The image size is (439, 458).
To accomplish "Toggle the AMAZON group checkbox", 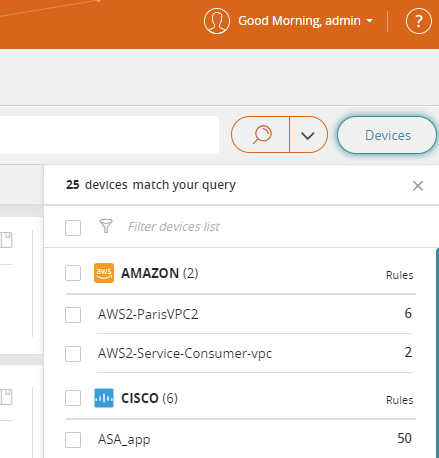I will [73, 273].
